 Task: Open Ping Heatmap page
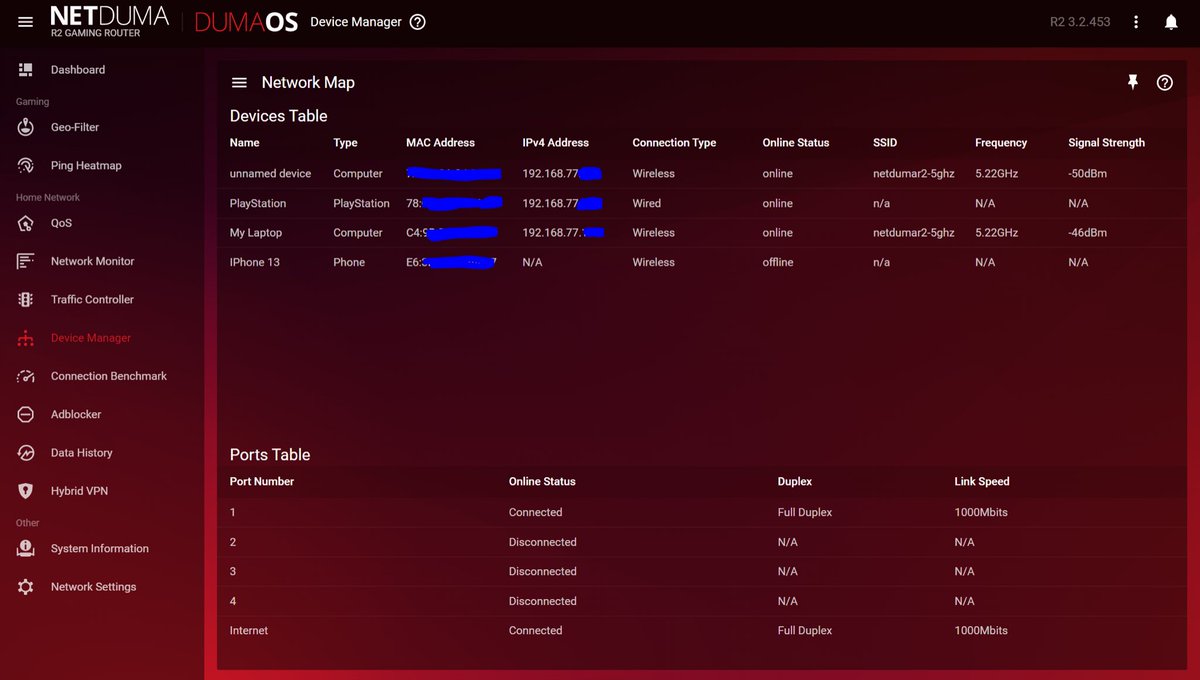(86, 166)
